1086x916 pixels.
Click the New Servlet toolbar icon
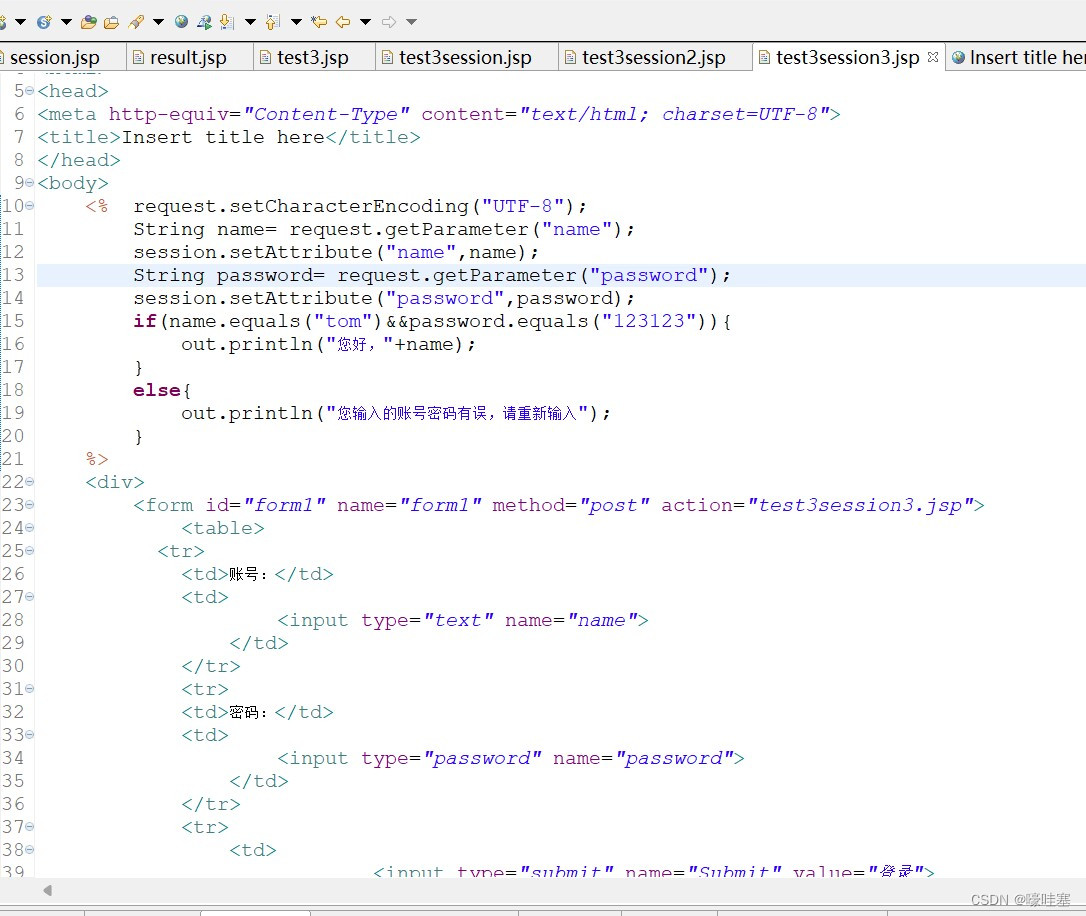44,22
